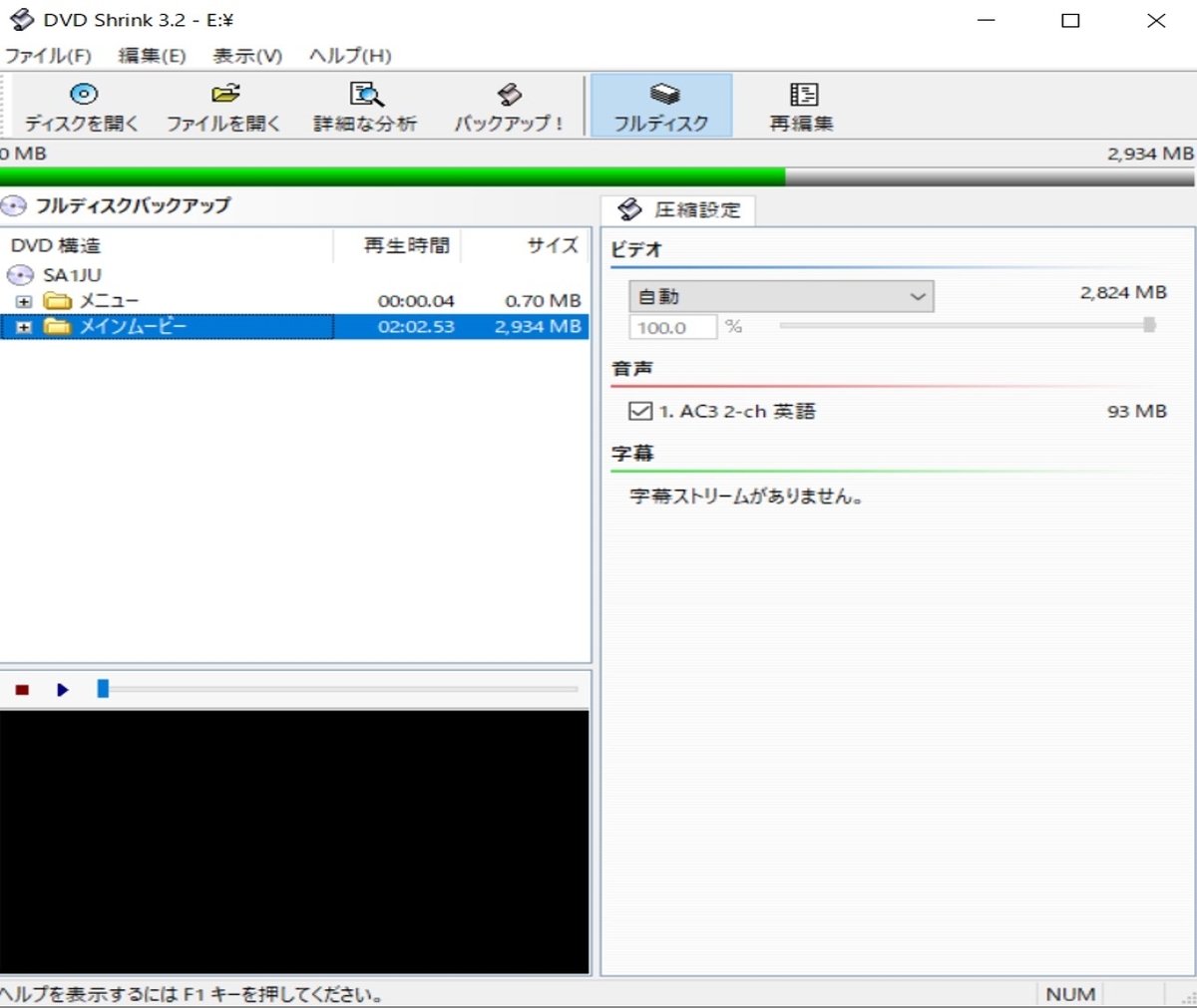Select the メニュー row label
1197x1008 pixels.
point(109,300)
